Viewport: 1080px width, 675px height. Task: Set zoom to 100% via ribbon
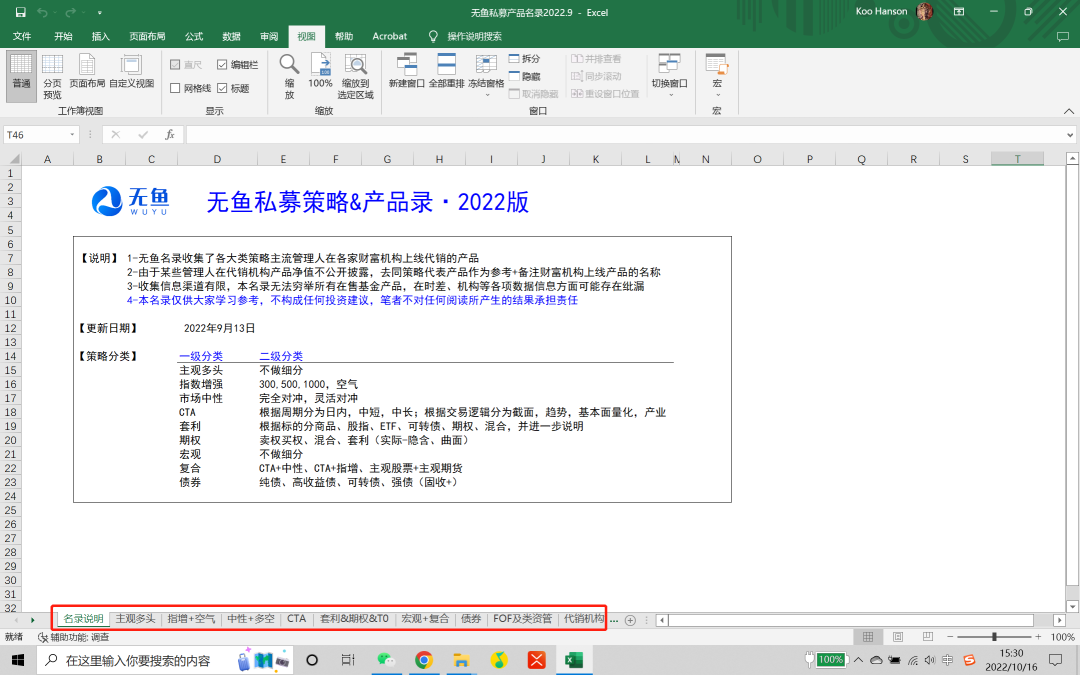pyautogui.click(x=320, y=72)
